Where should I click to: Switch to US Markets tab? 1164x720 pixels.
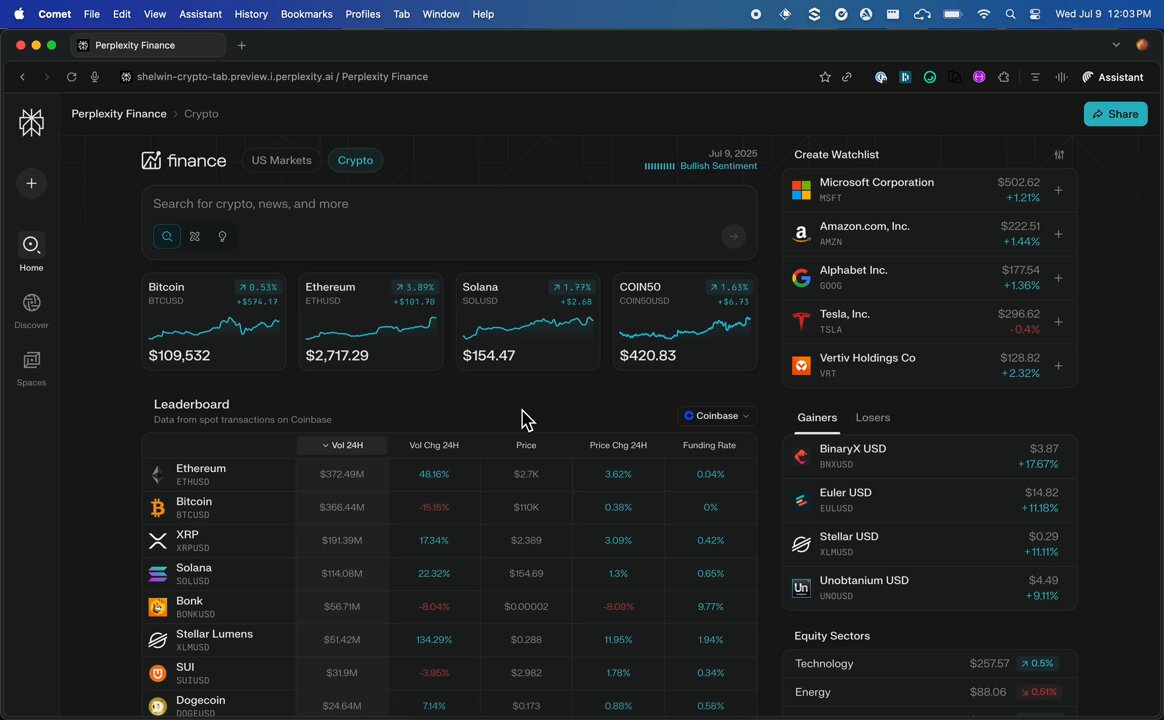tap(281, 160)
